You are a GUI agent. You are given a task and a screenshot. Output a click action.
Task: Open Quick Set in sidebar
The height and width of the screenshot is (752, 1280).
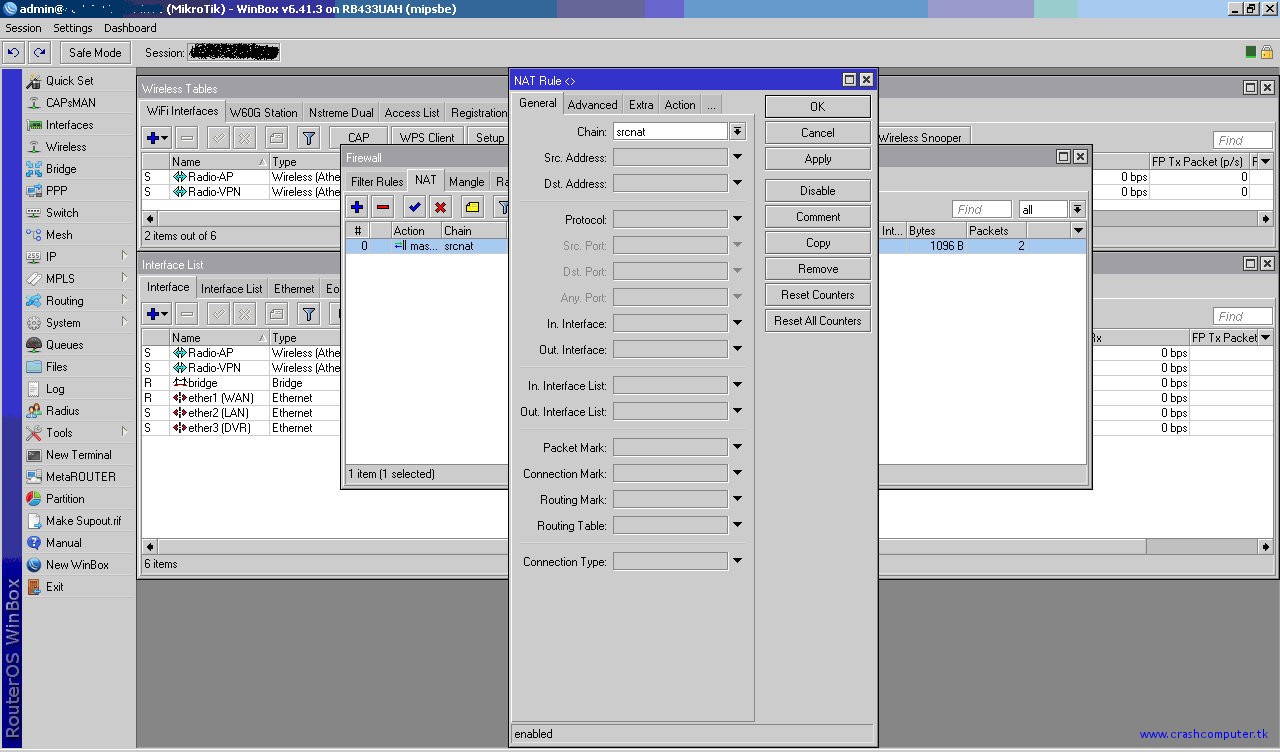(x=69, y=81)
